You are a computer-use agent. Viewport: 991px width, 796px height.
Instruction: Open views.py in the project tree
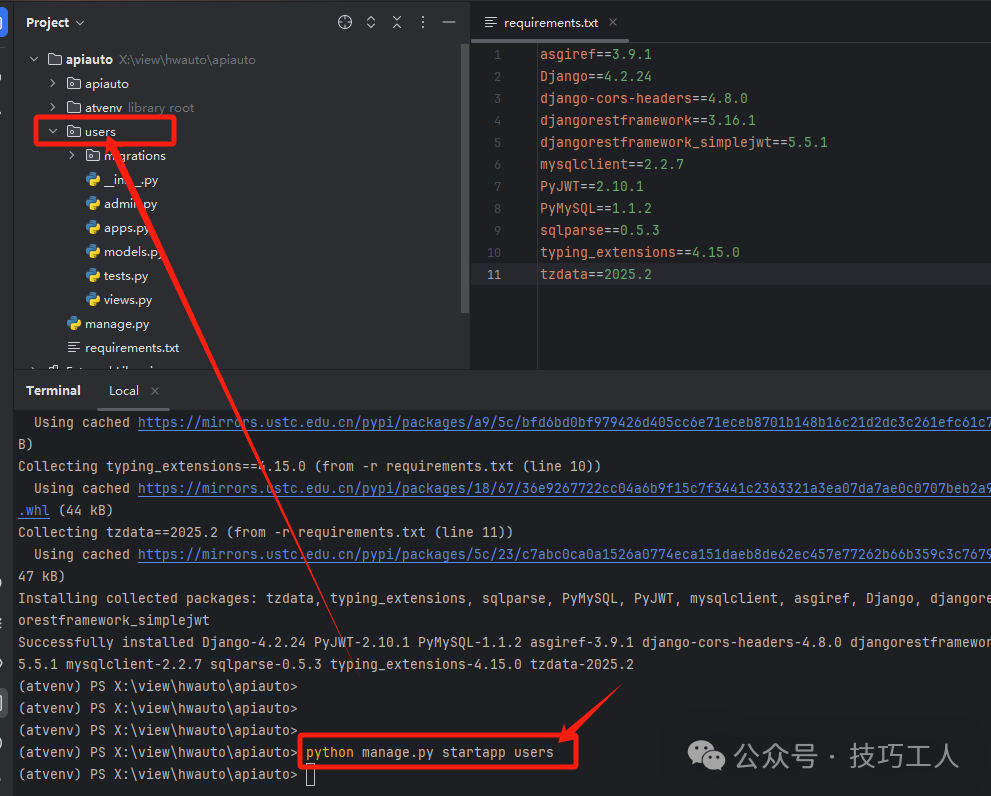[x=127, y=300]
